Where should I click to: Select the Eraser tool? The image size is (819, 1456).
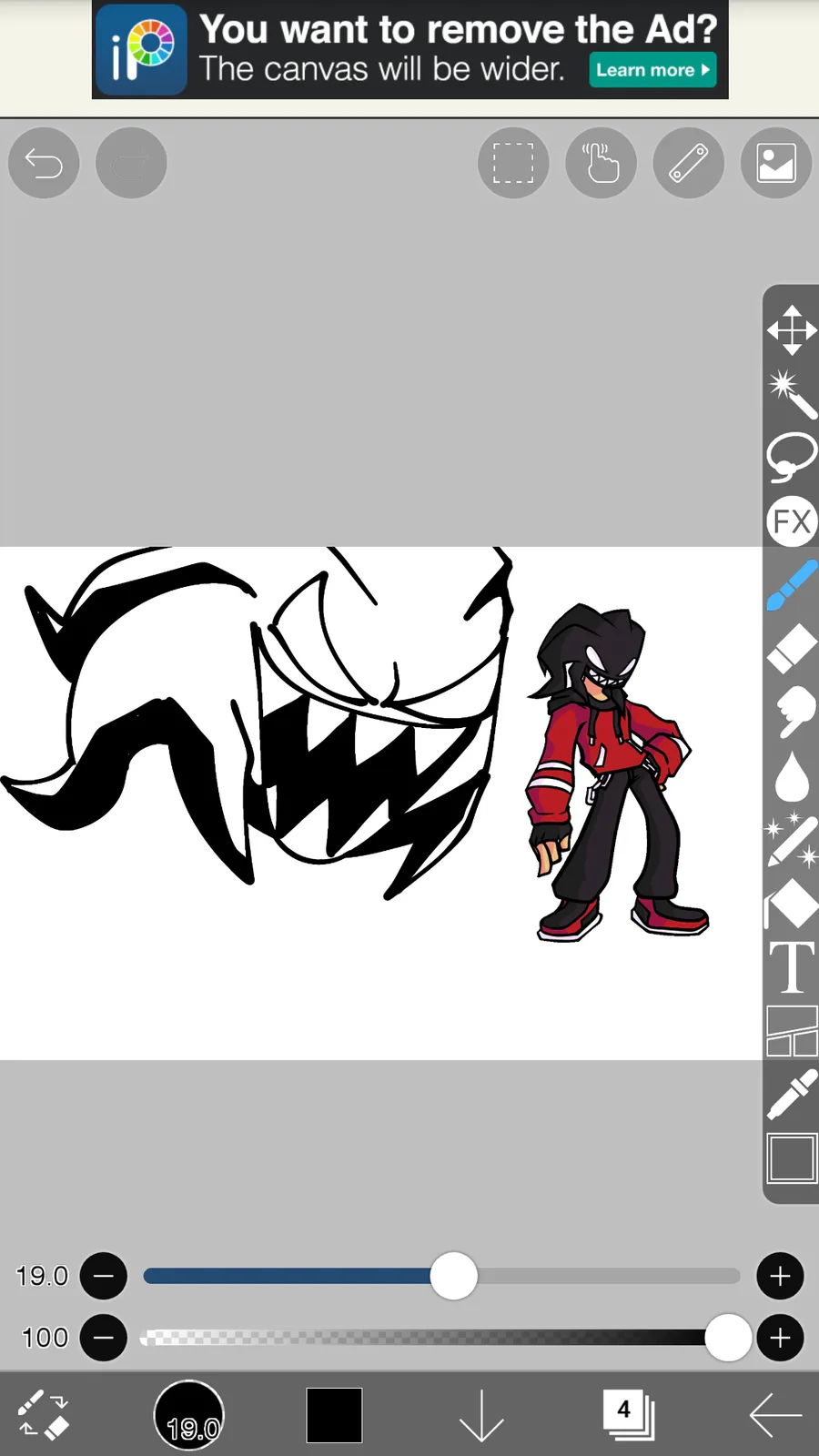(792, 649)
